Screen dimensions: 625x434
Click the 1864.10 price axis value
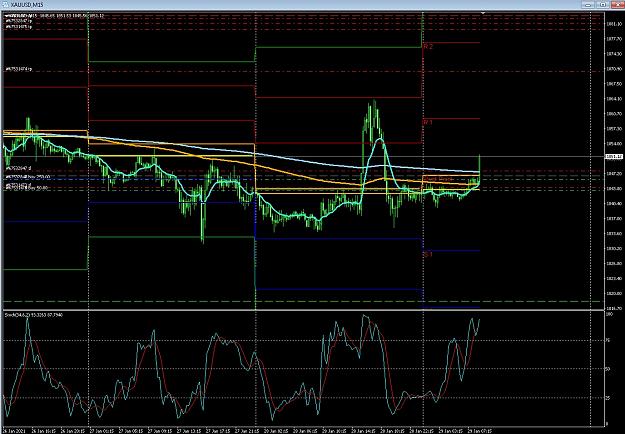click(613, 99)
